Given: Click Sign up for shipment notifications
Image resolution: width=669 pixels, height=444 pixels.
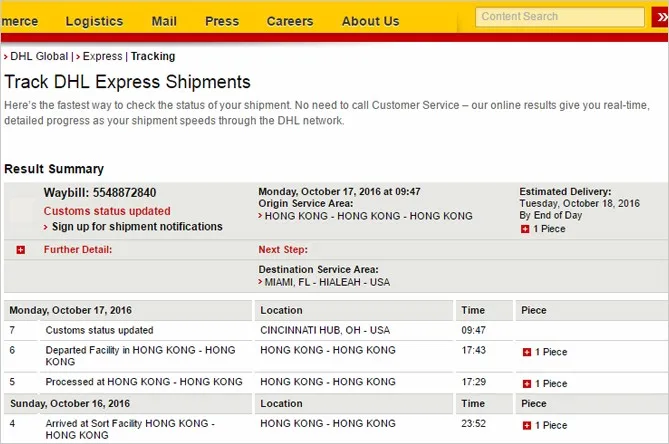Looking at the screenshot, I should 137,226.
